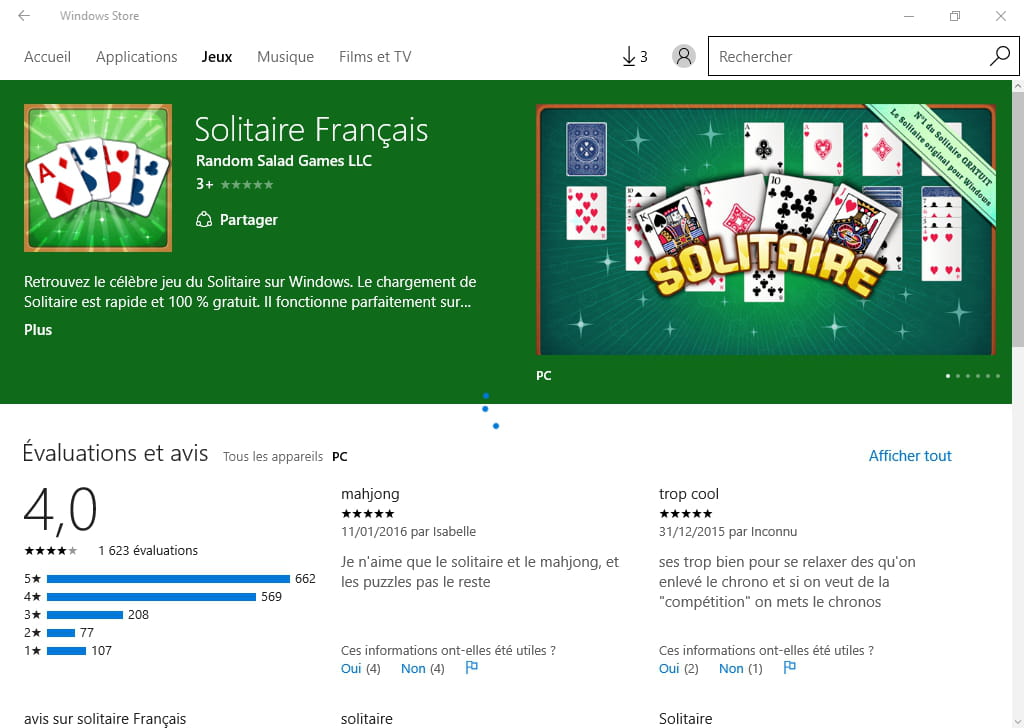Screen dimensions: 1024x728
Task: Select the first screenshot pagination dot
Action: pos(948,376)
